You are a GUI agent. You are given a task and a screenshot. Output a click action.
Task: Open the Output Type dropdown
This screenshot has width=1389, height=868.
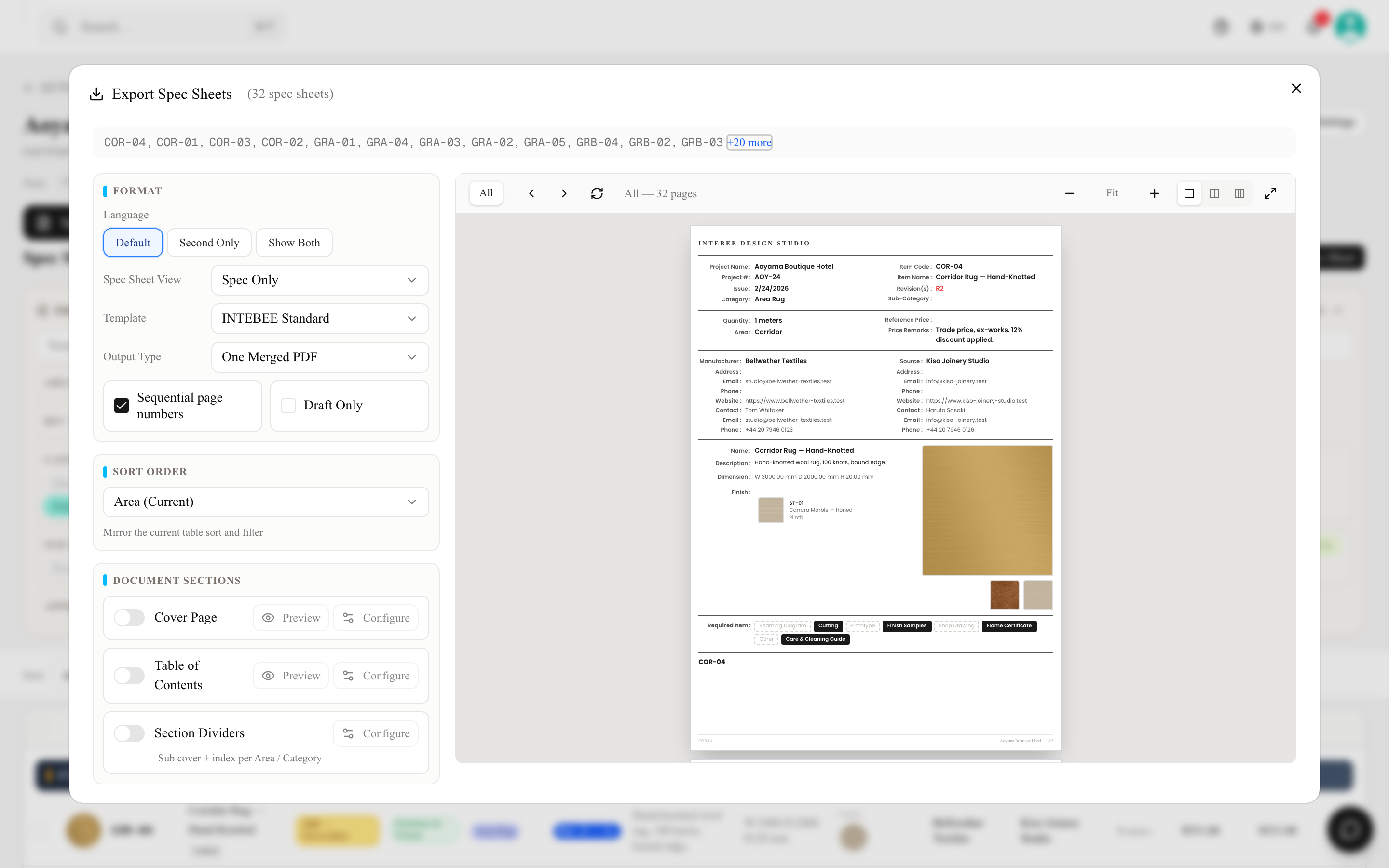(x=320, y=357)
